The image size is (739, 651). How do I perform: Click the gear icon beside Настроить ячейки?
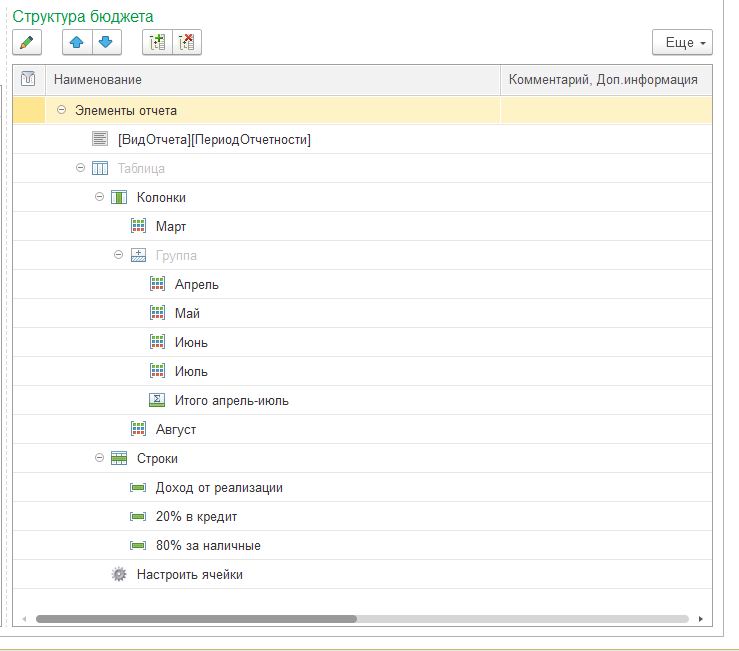[x=119, y=575]
